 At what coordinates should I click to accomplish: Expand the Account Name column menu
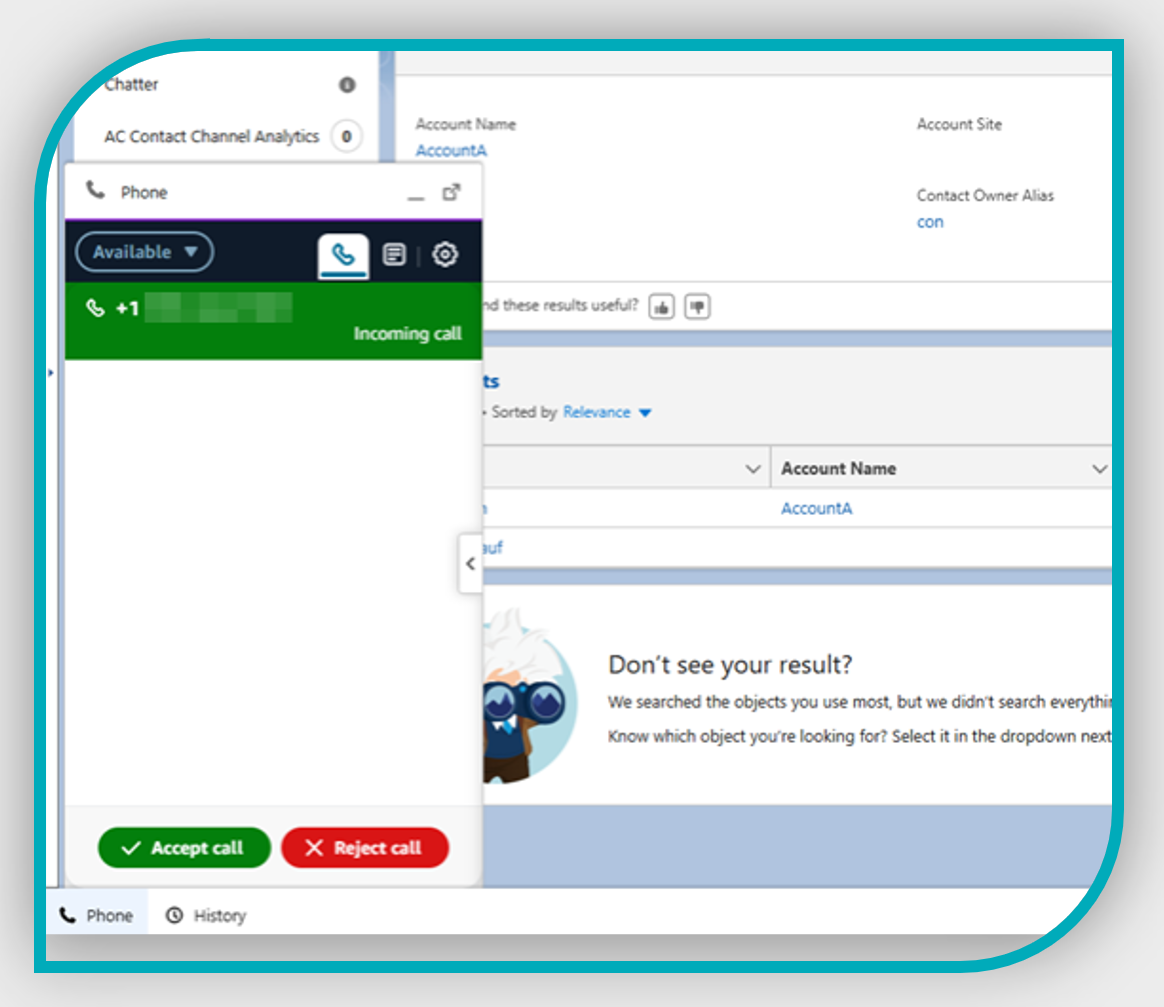[1099, 469]
